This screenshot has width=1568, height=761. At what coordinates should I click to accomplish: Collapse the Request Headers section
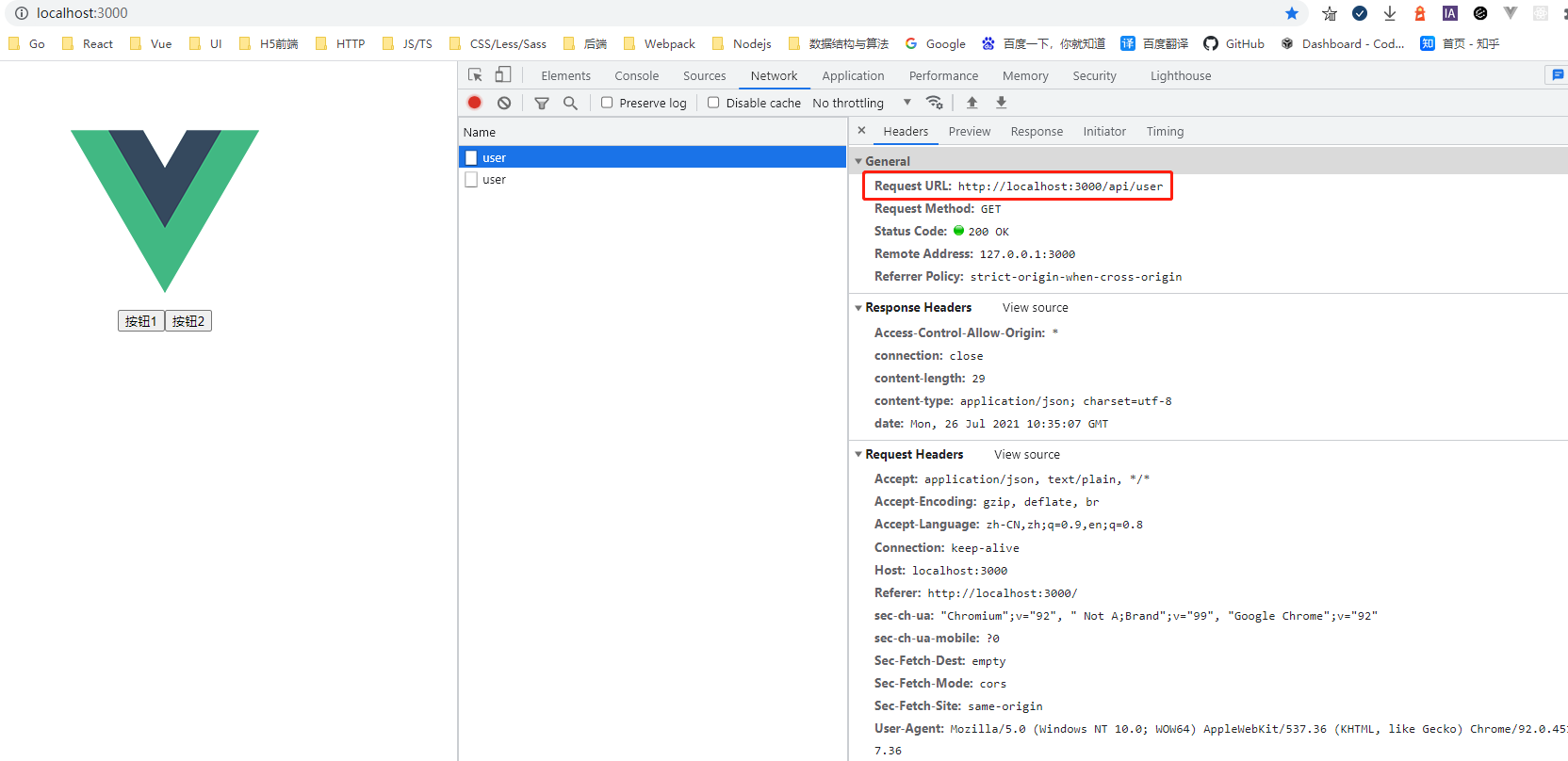(858, 455)
